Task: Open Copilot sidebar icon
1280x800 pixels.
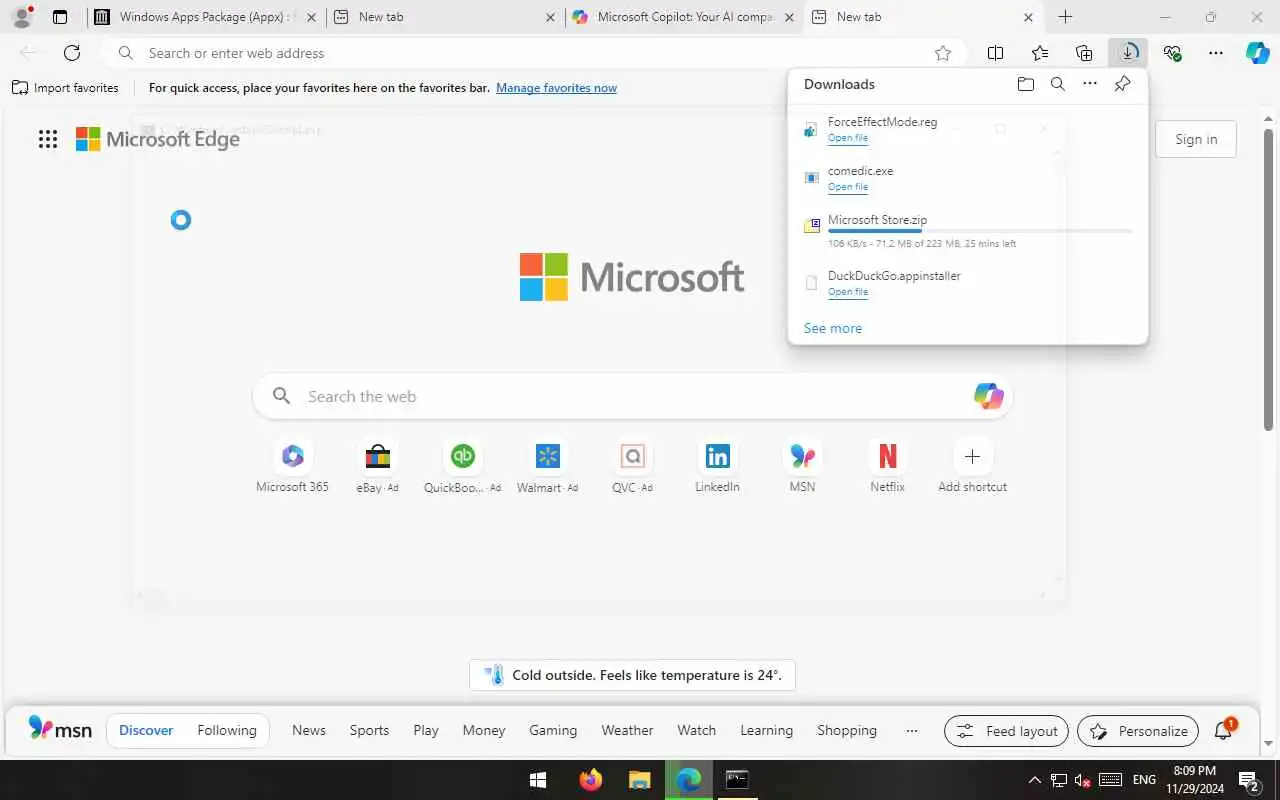Action: point(1258,53)
